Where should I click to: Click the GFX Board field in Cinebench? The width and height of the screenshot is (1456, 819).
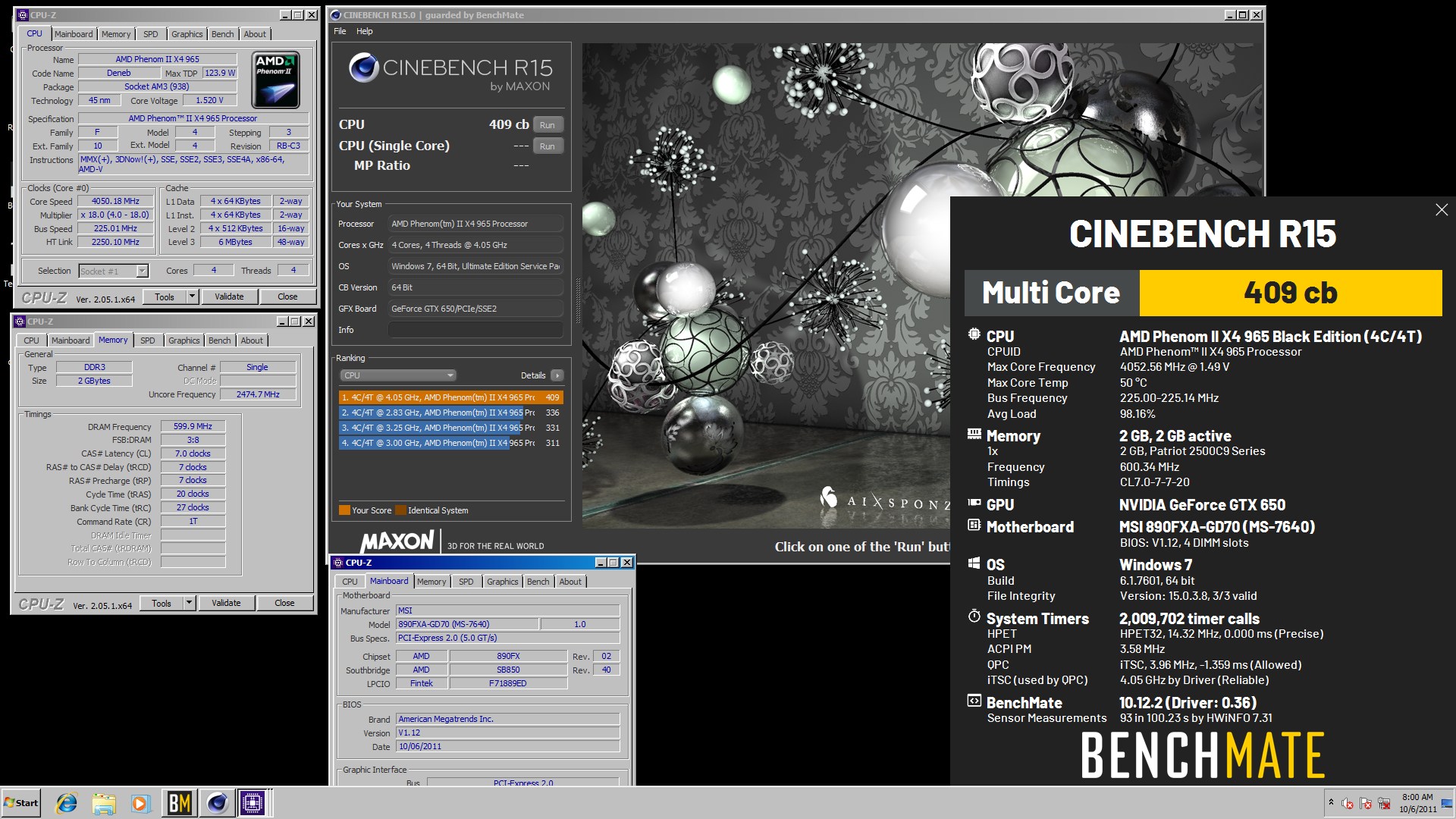tap(475, 309)
